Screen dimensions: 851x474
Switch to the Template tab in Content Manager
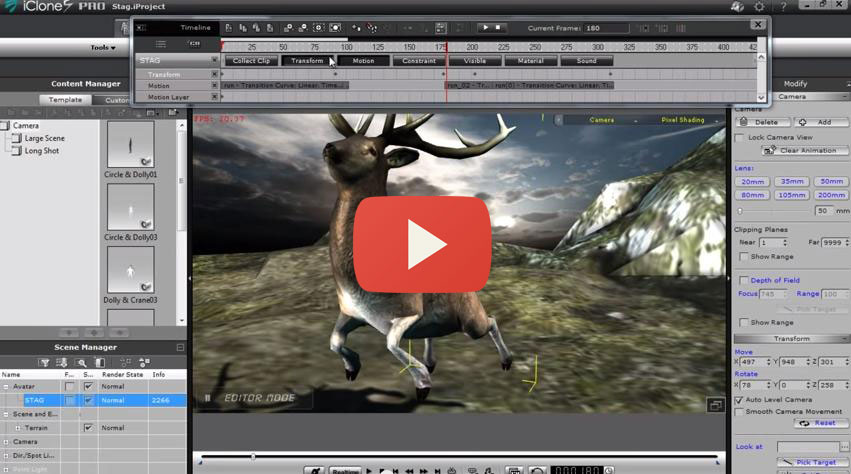(x=65, y=100)
